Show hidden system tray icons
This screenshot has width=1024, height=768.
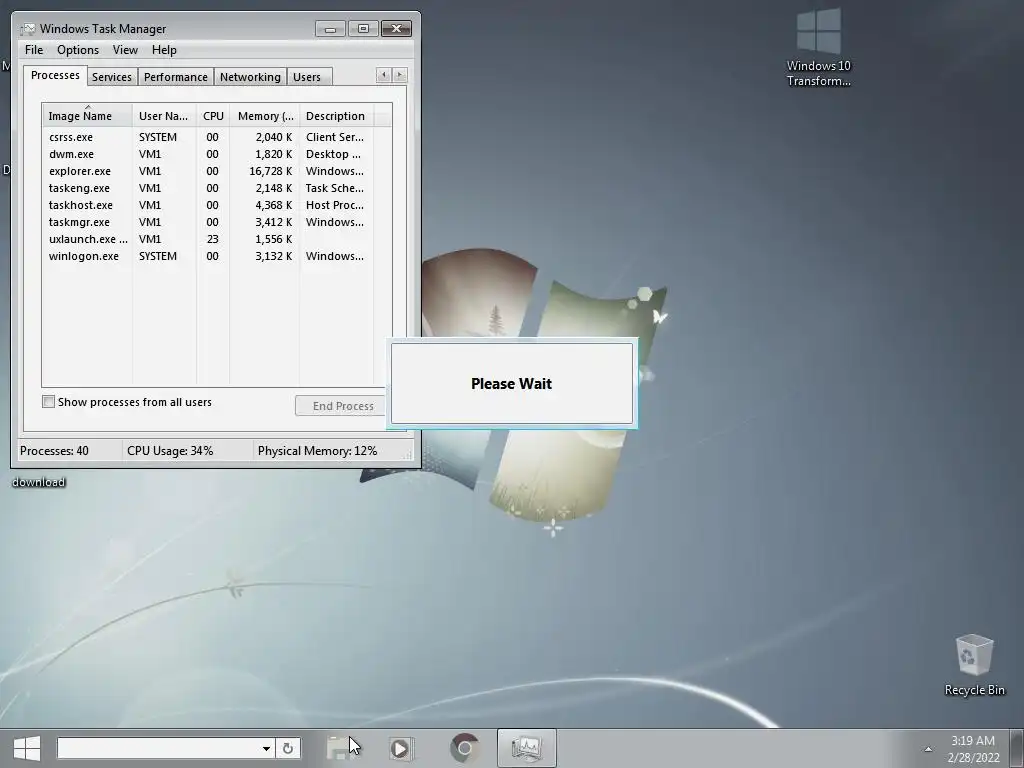[x=928, y=749]
